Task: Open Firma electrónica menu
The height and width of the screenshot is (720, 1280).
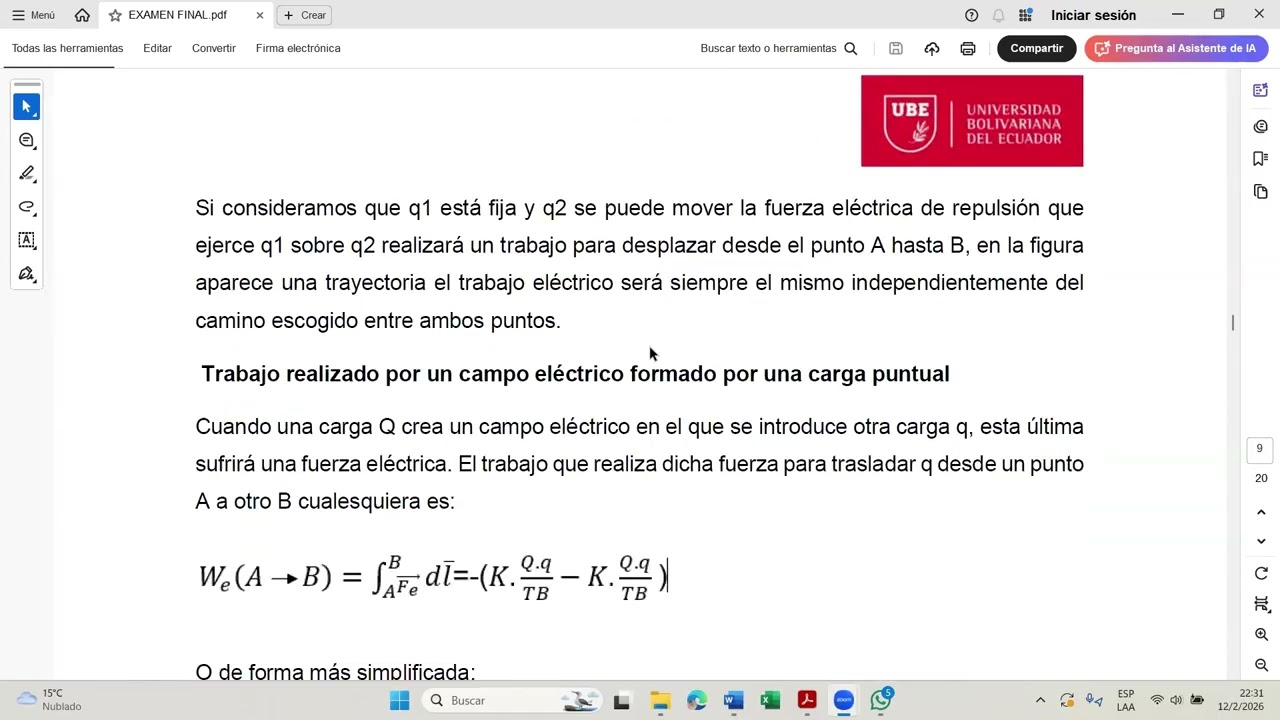Action: click(x=298, y=48)
